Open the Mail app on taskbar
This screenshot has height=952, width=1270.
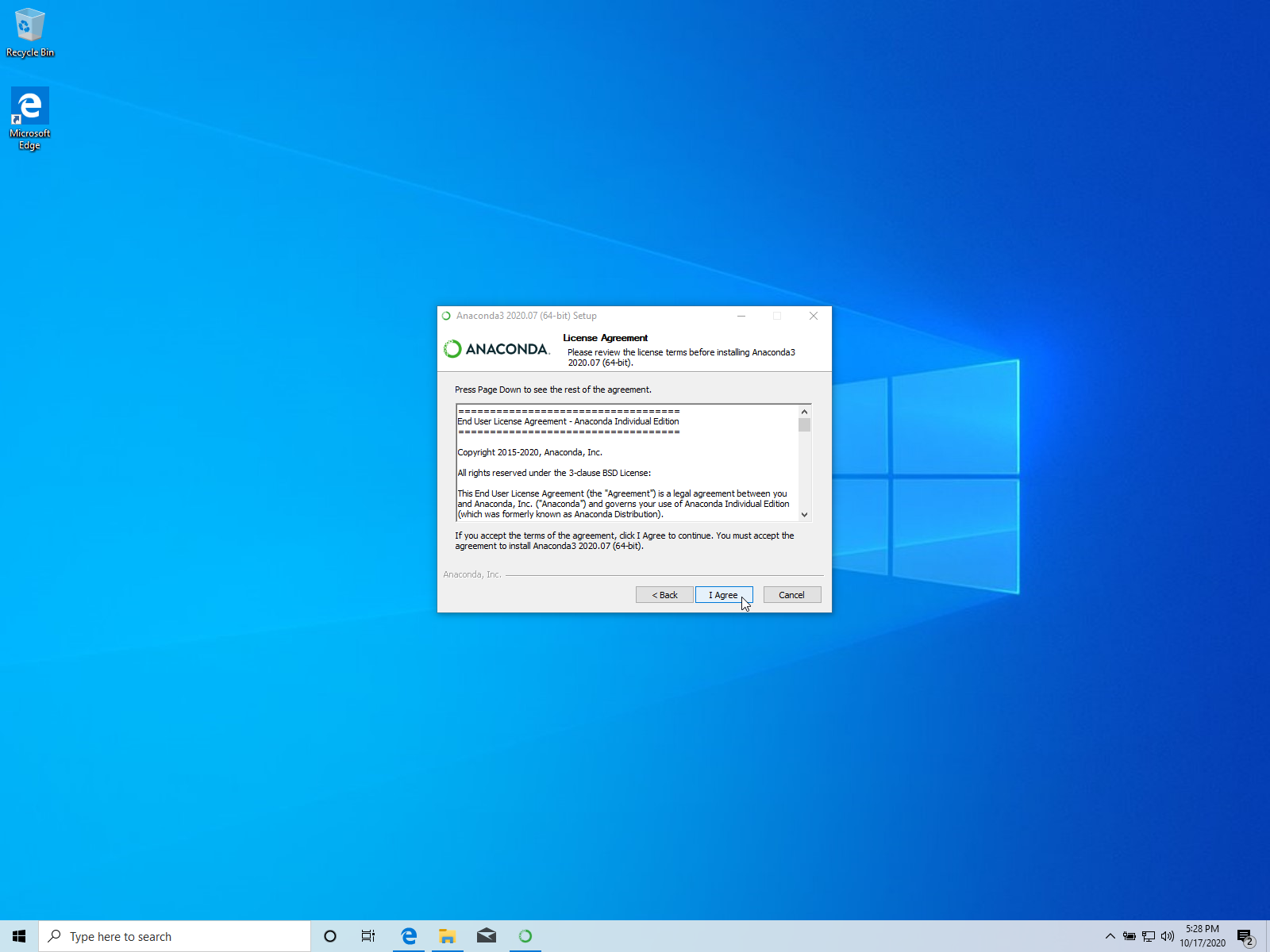(x=487, y=936)
